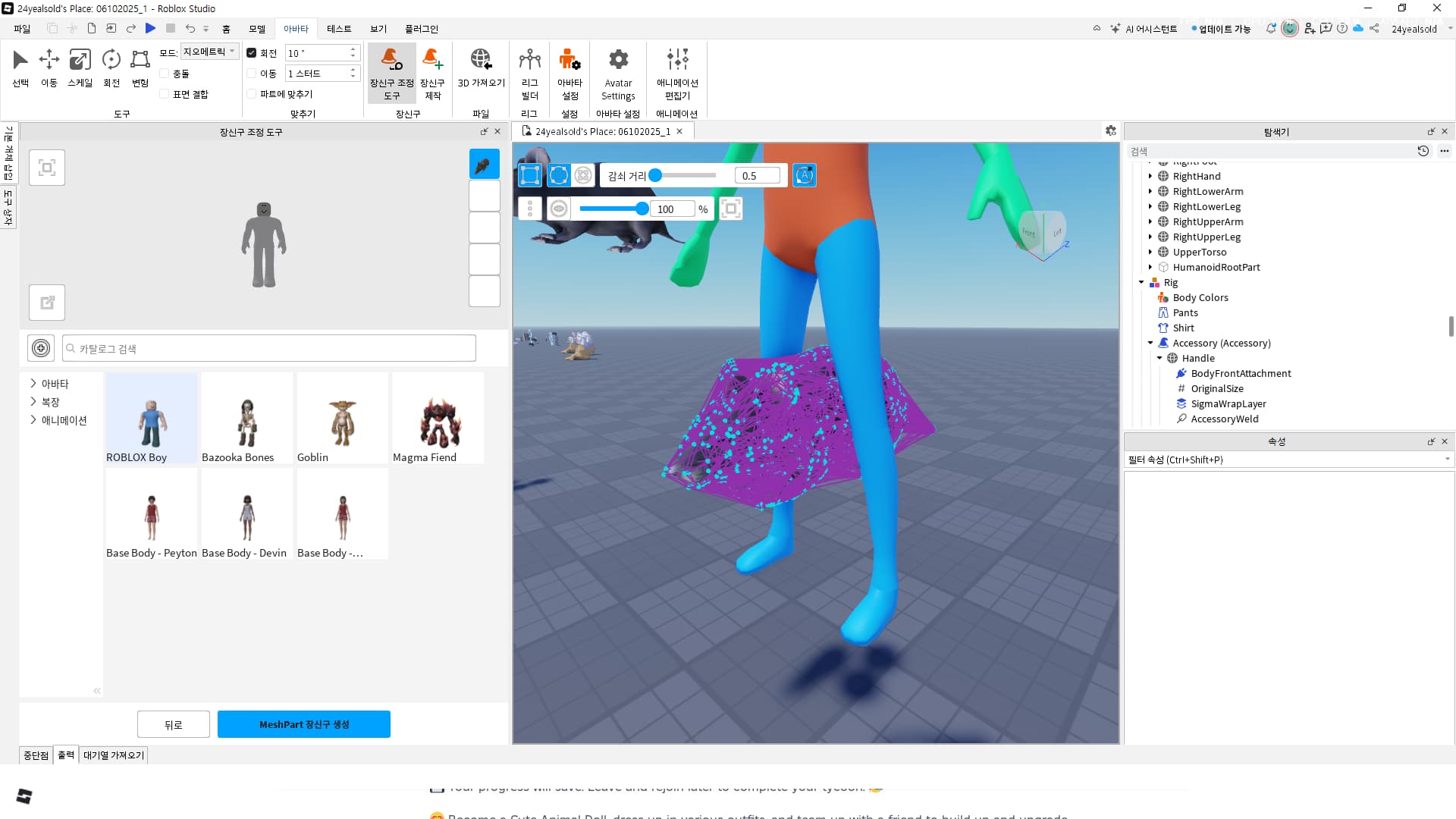Open the 출력 output tab at bottom

point(66,755)
